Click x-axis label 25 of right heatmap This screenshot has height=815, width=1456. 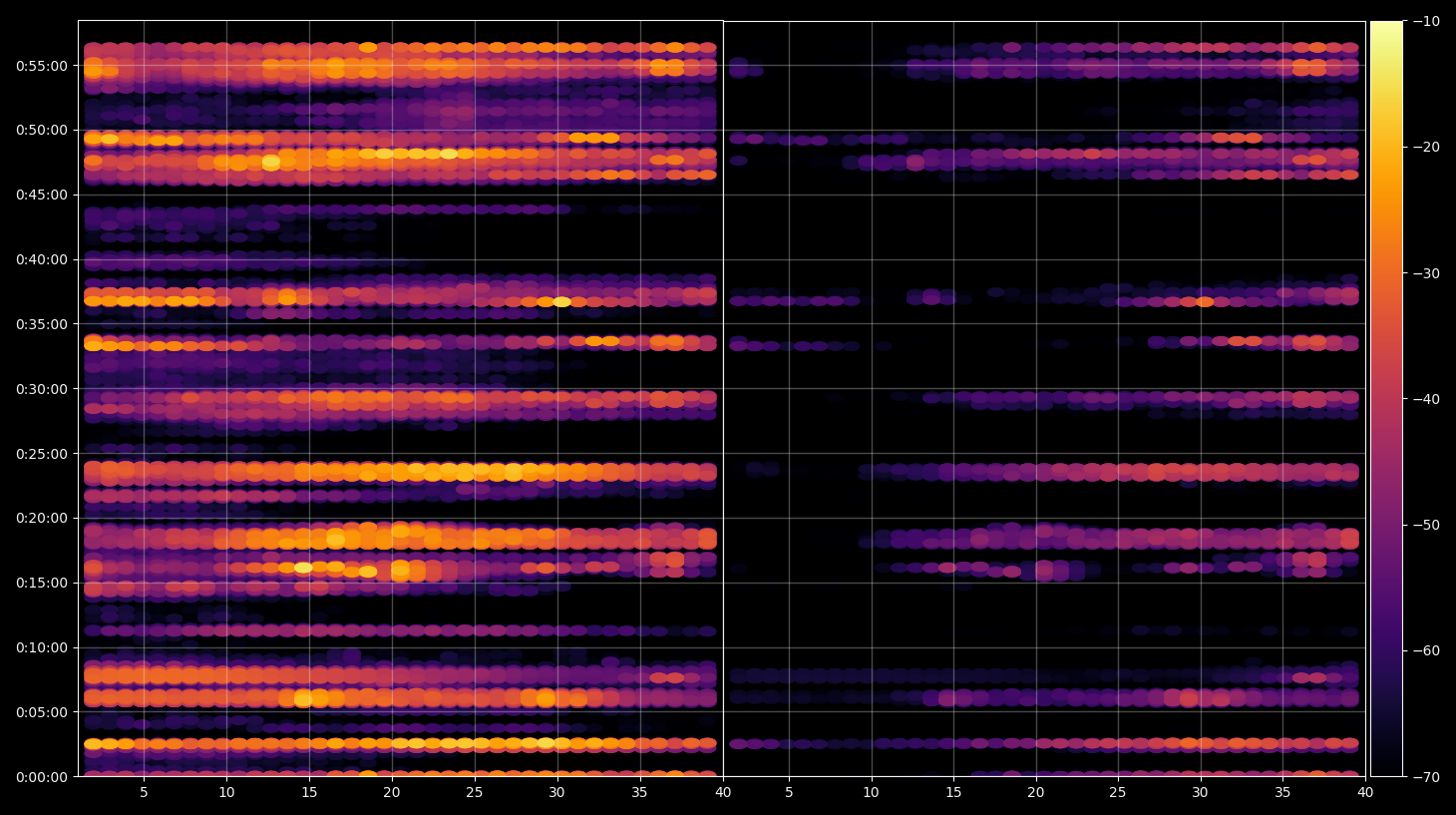(x=1118, y=793)
